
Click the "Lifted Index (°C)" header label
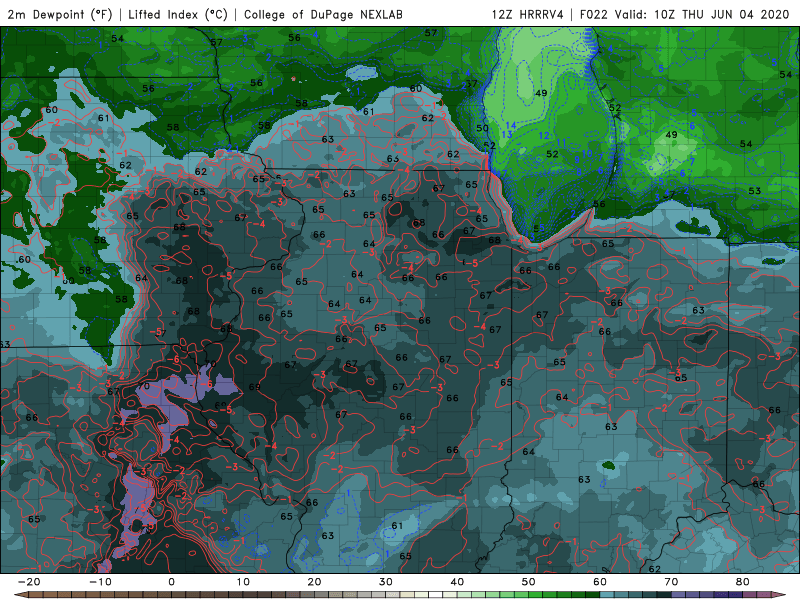(x=178, y=14)
